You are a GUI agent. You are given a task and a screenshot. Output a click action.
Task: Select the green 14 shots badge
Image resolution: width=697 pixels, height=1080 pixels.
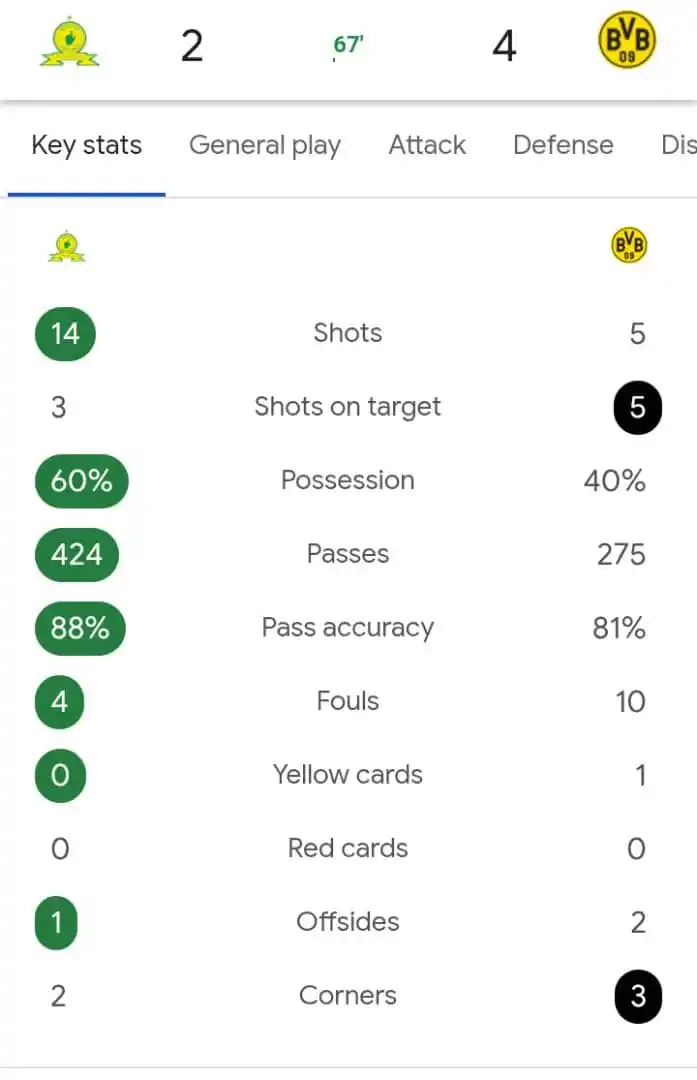click(x=65, y=334)
